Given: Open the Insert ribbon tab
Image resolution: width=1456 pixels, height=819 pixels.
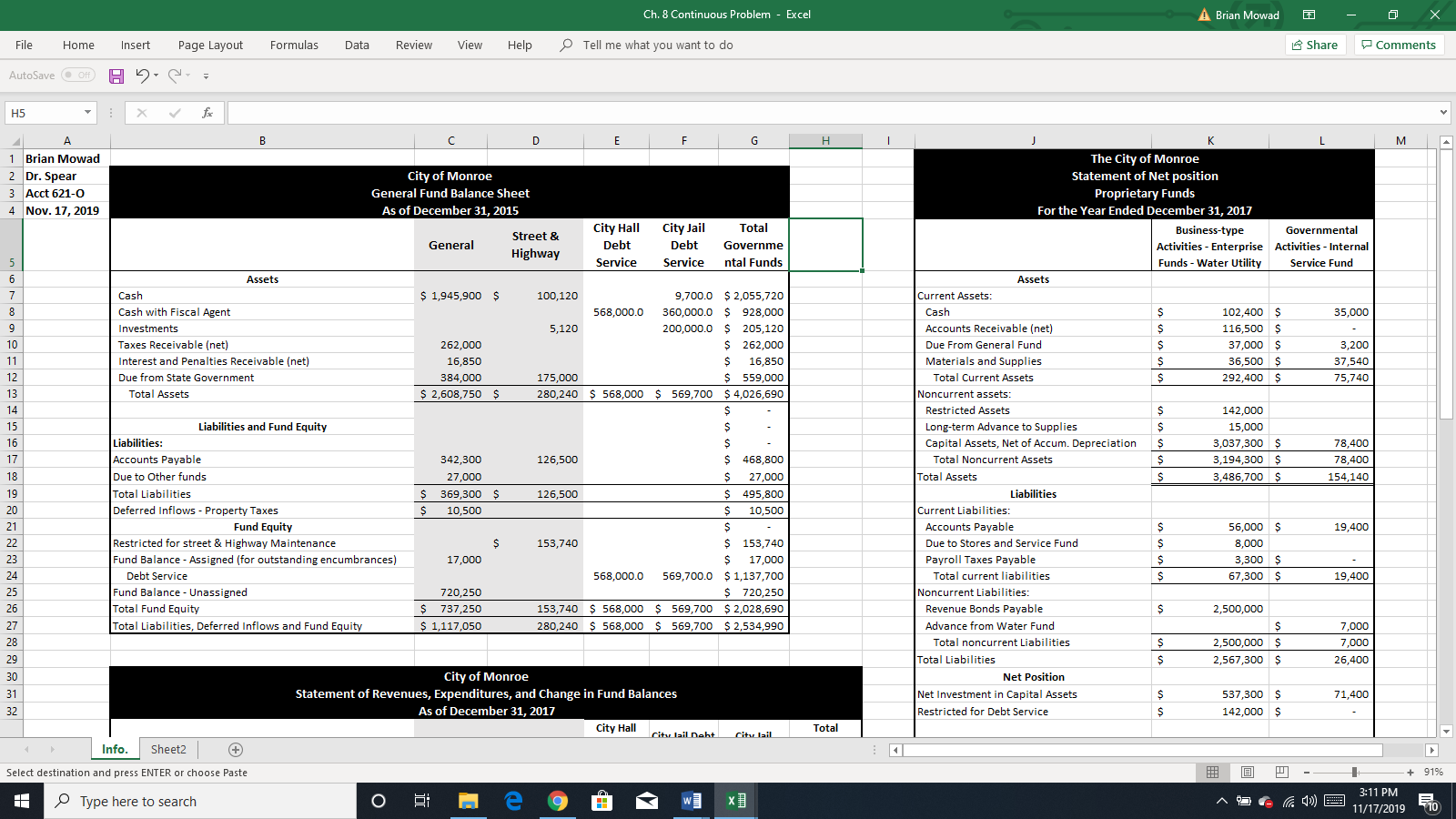Looking at the screenshot, I should click(136, 45).
